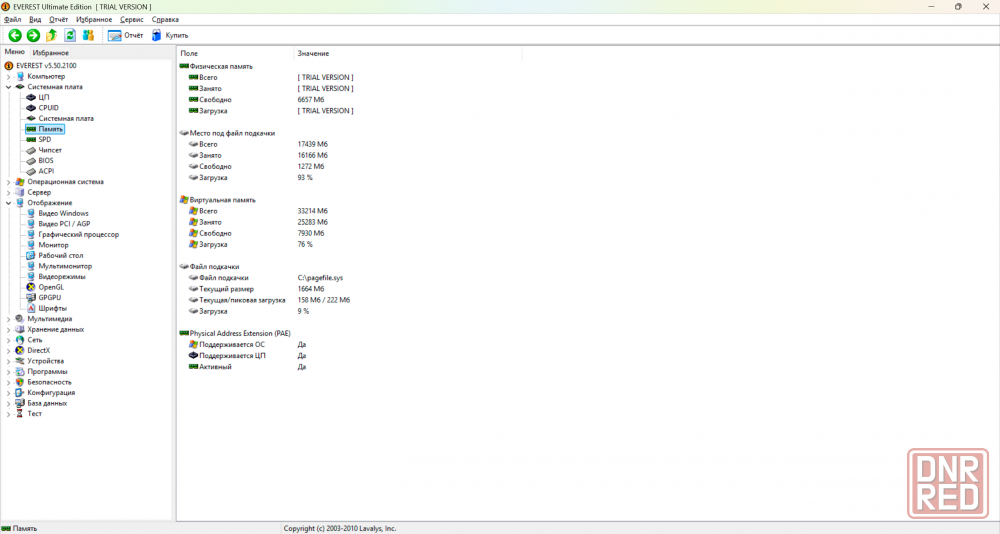Select the C:\pagefile.sys value
Image resolution: width=1000 pixels, height=534 pixels.
click(x=320, y=278)
